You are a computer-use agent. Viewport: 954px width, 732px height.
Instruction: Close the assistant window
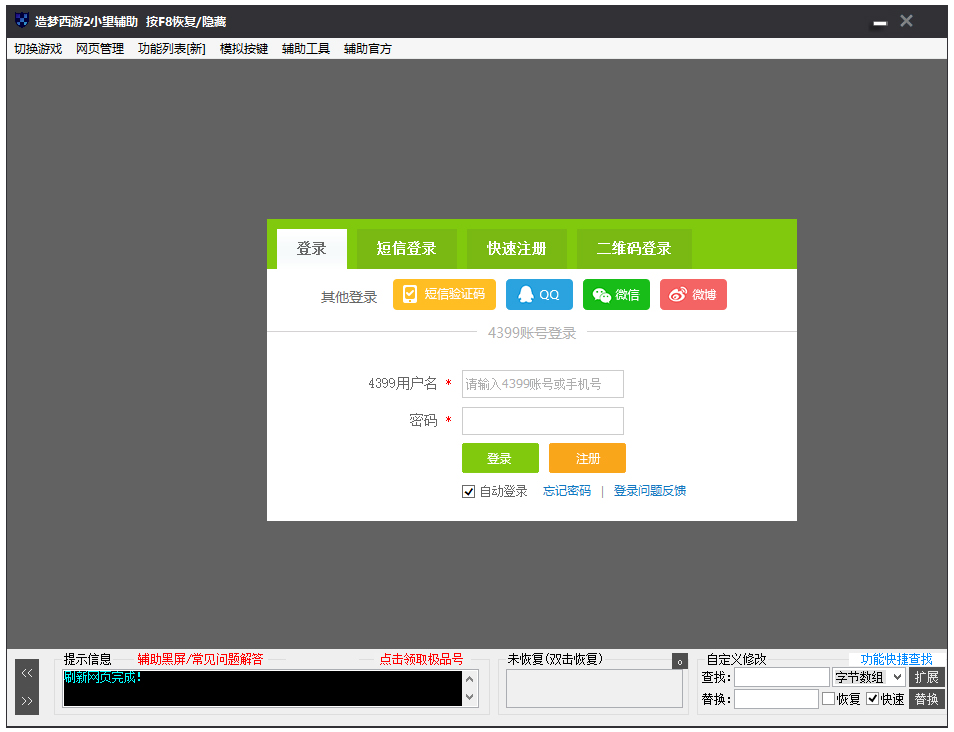tap(907, 21)
